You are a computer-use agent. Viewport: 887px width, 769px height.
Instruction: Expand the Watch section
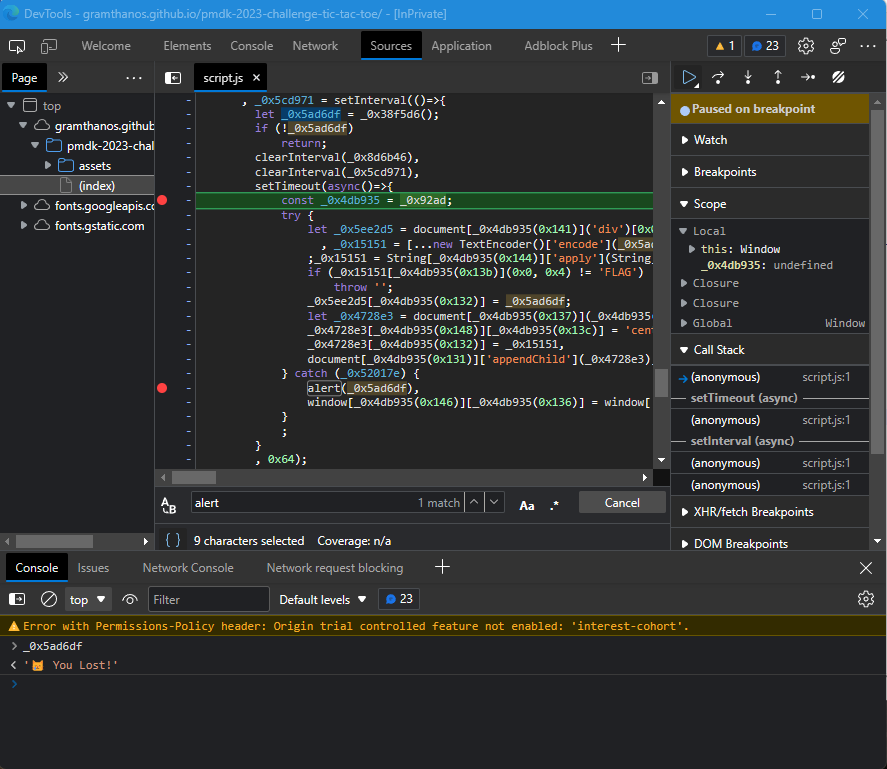pos(710,140)
